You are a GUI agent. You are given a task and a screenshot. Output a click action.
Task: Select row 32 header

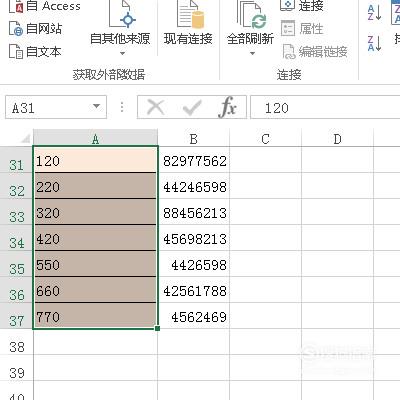point(16,186)
